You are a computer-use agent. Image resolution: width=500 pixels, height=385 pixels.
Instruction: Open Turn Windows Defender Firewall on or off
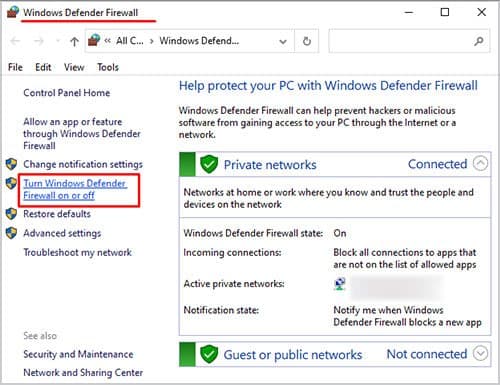[75, 189]
